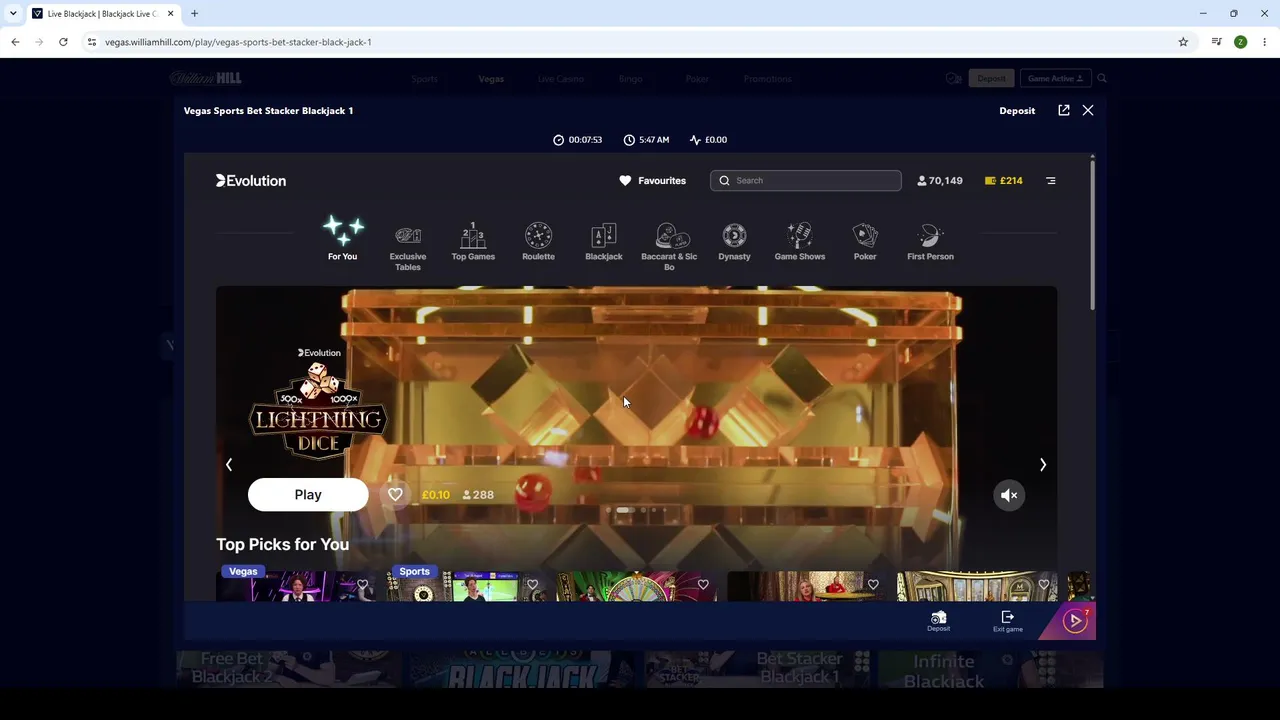This screenshot has width=1280, height=720.
Task: Click the dimmed site search magnifier
Action: point(1102,78)
